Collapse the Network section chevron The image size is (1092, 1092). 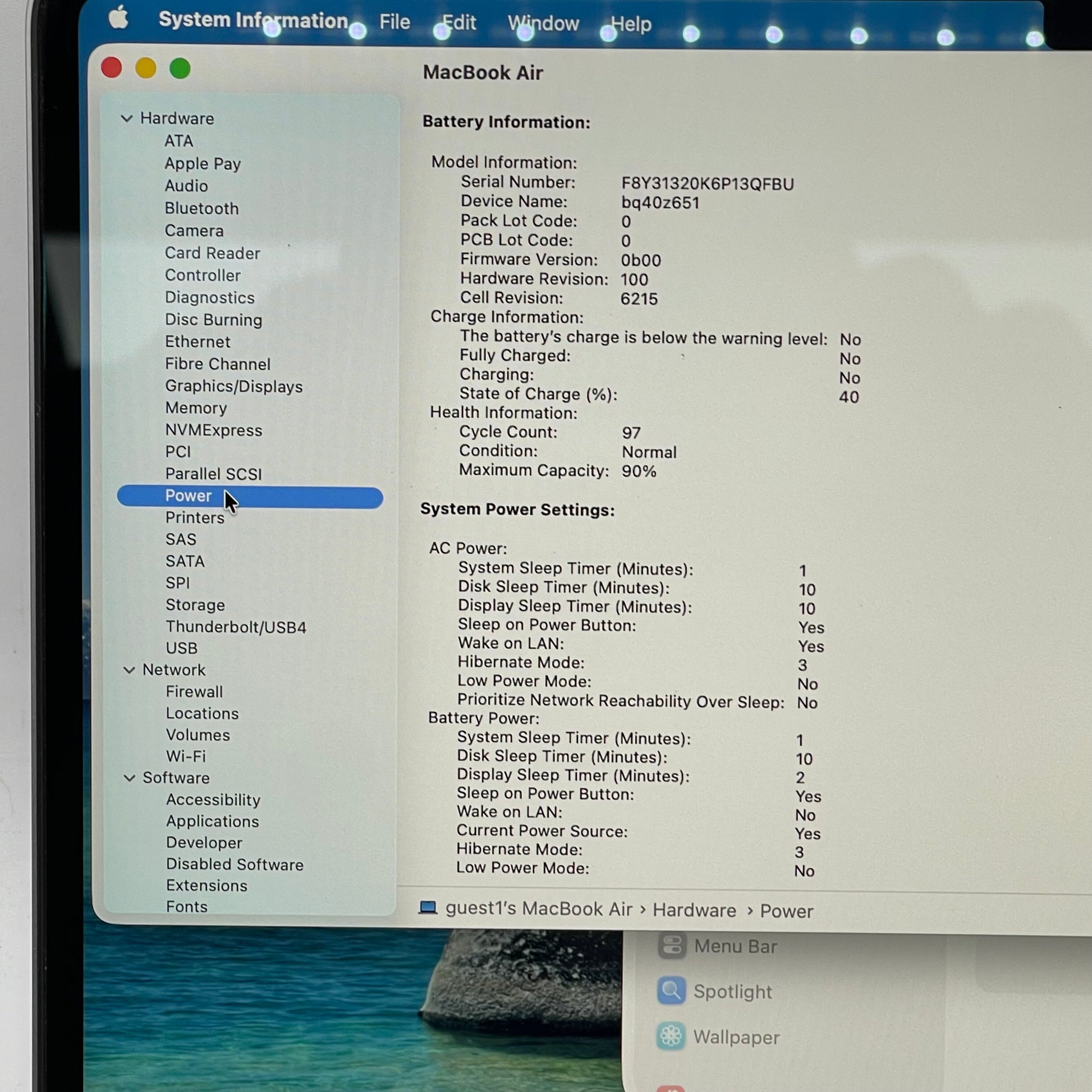coord(130,670)
